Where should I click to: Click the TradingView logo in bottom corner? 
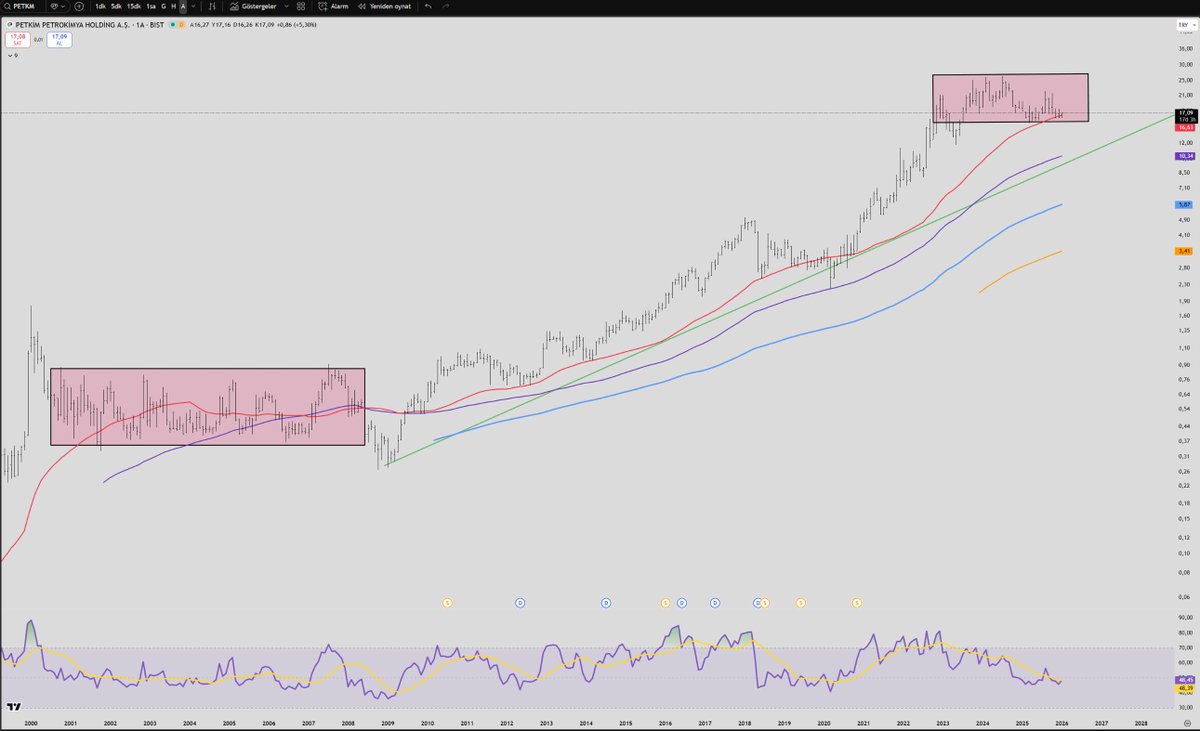click(x=13, y=706)
